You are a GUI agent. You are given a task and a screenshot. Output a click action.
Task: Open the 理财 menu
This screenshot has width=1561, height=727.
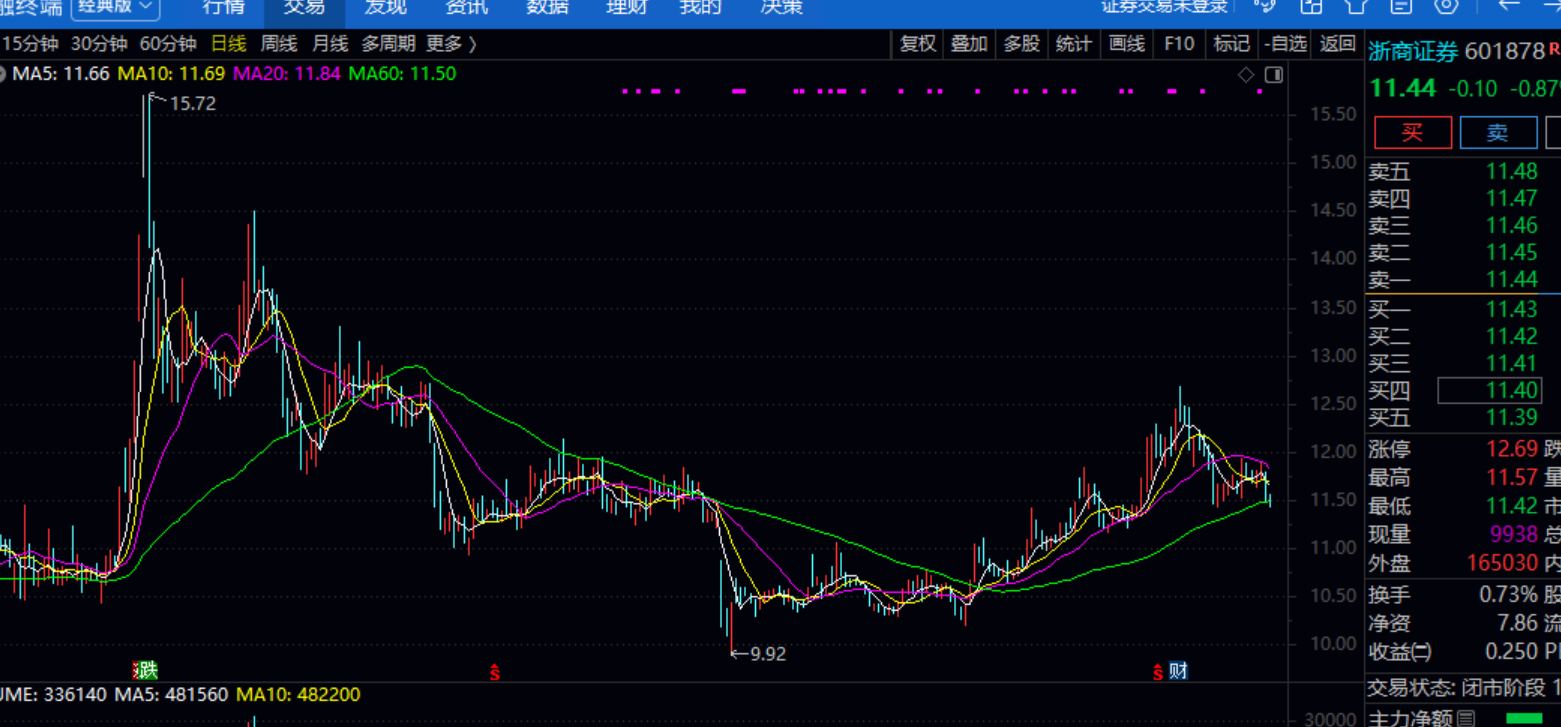[627, 7]
